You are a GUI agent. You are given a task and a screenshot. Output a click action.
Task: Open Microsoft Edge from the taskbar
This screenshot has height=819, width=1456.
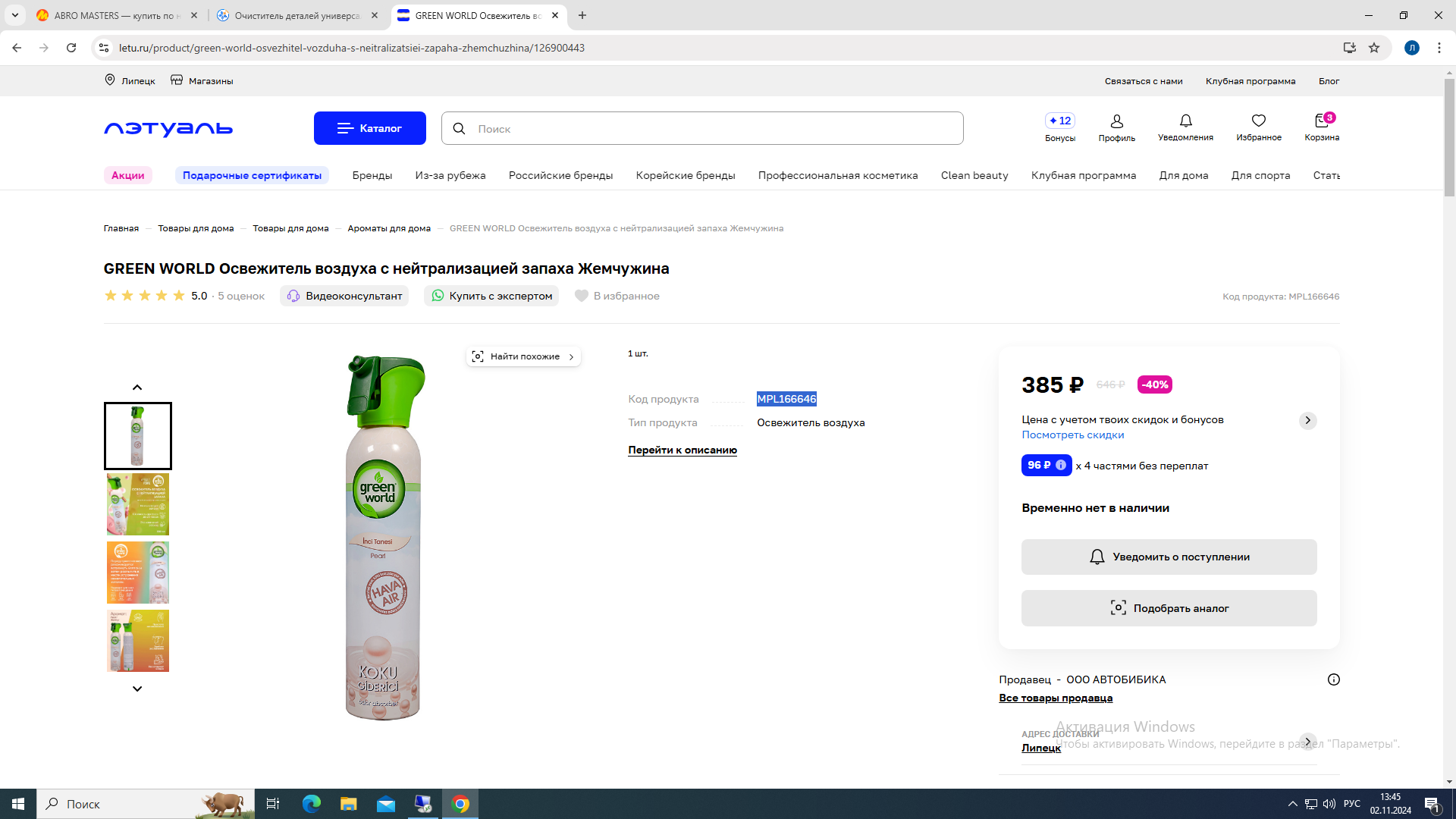coord(312,804)
